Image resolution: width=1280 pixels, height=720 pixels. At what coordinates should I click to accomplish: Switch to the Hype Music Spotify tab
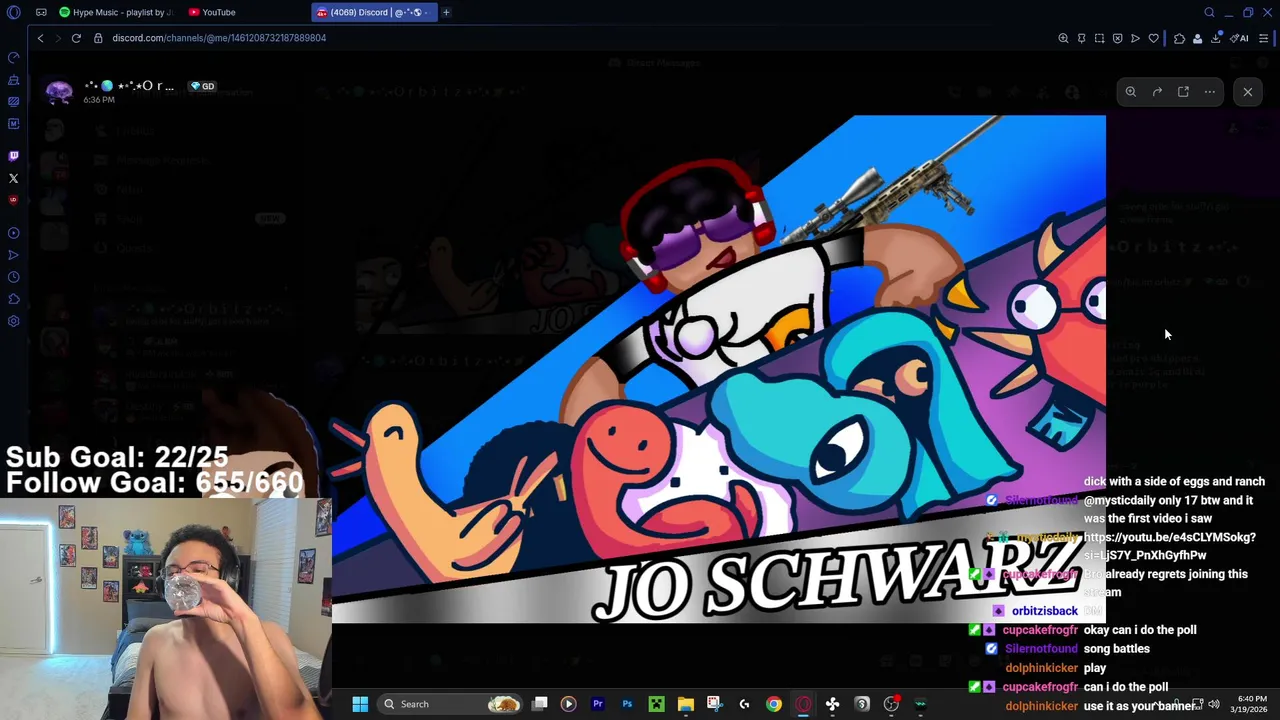[116, 12]
